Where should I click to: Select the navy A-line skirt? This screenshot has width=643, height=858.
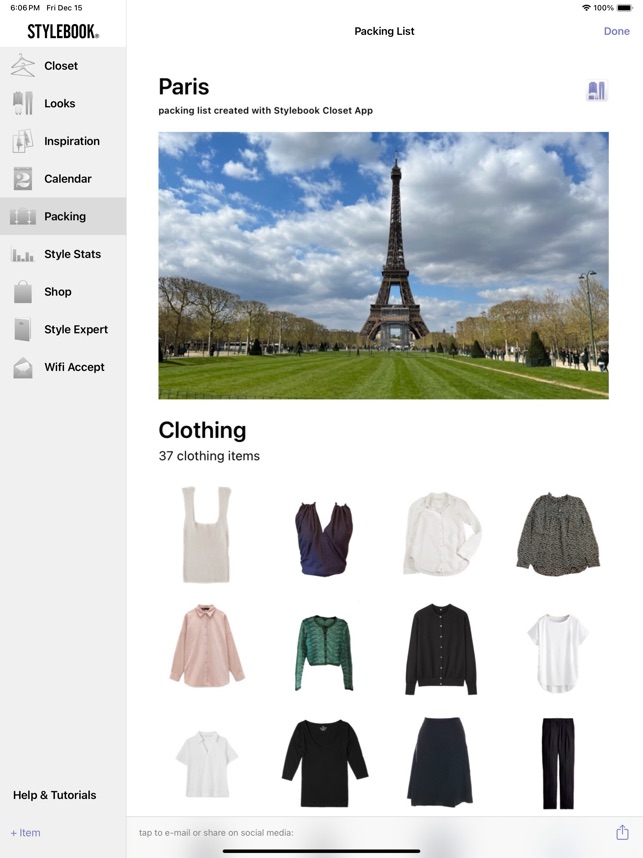(440, 762)
